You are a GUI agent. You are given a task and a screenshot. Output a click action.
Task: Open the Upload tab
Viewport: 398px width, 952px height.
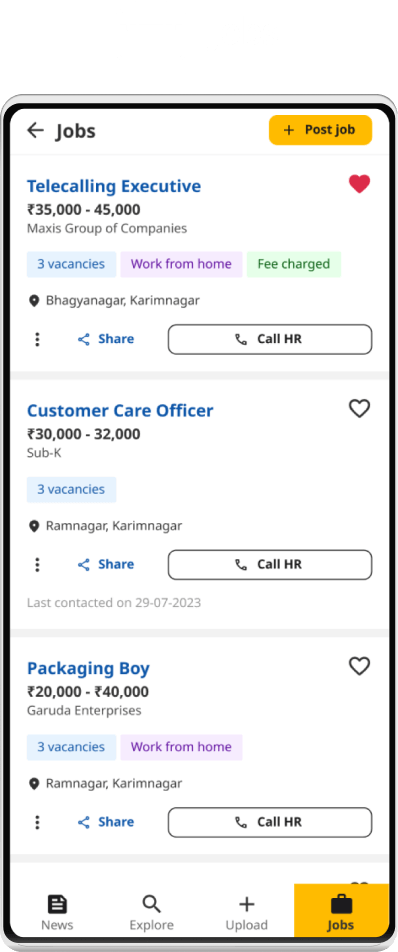pos(246,912)
